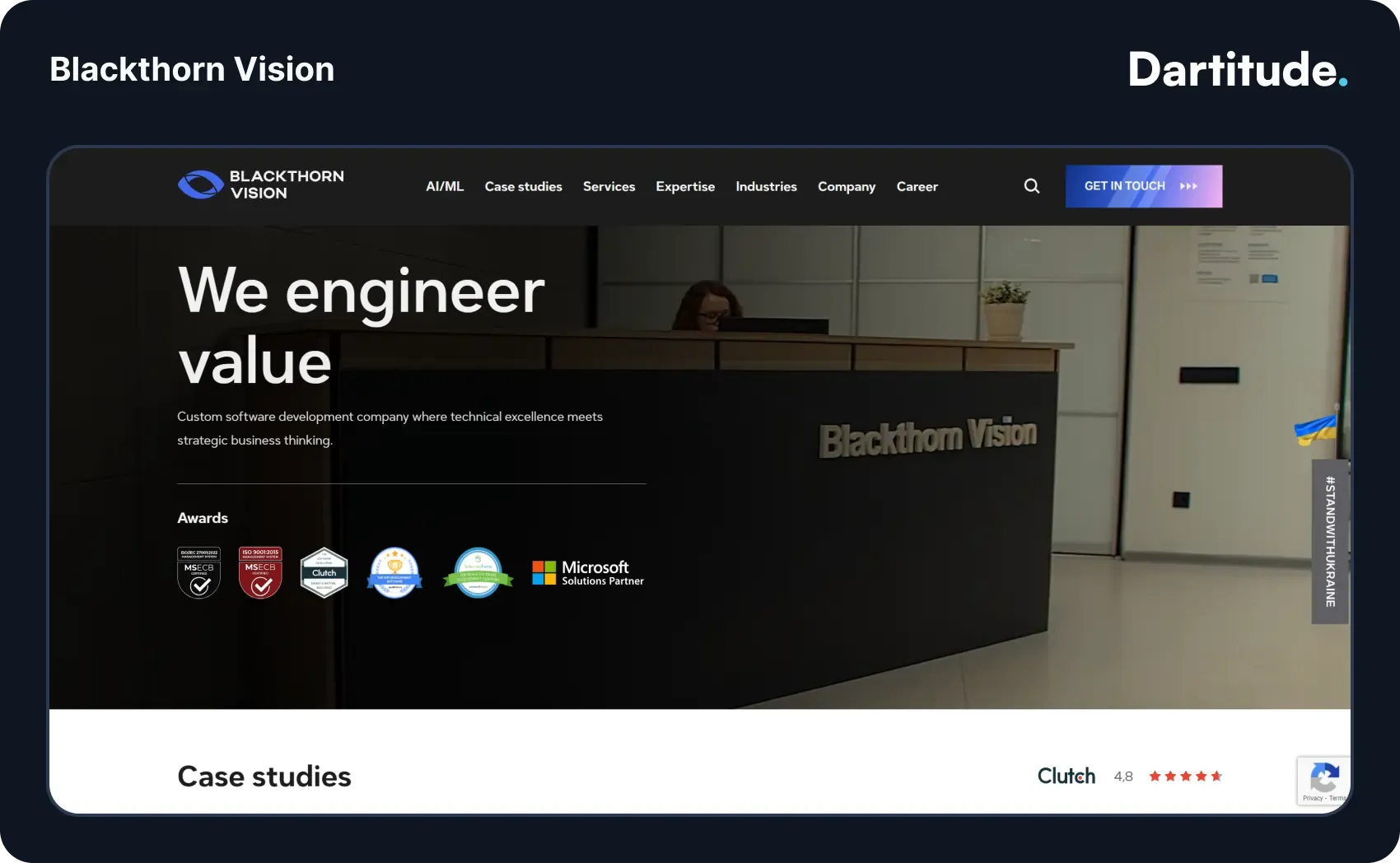The height and width of the screenshot is (863, 1400).
Task: Click the blue trophy award badge
Action: point(394,572)
